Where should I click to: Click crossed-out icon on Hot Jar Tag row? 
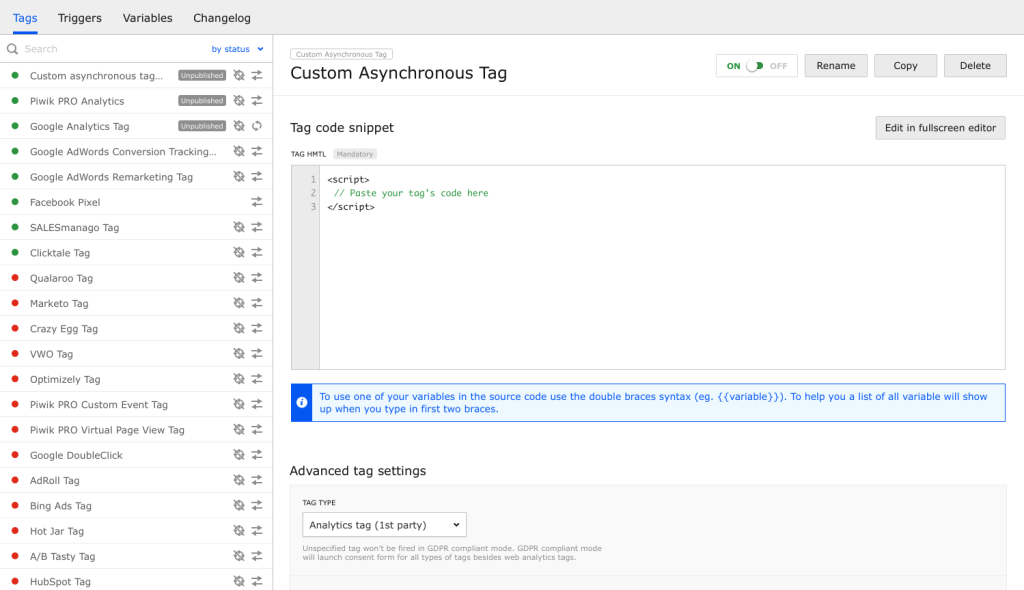[239, 531]
